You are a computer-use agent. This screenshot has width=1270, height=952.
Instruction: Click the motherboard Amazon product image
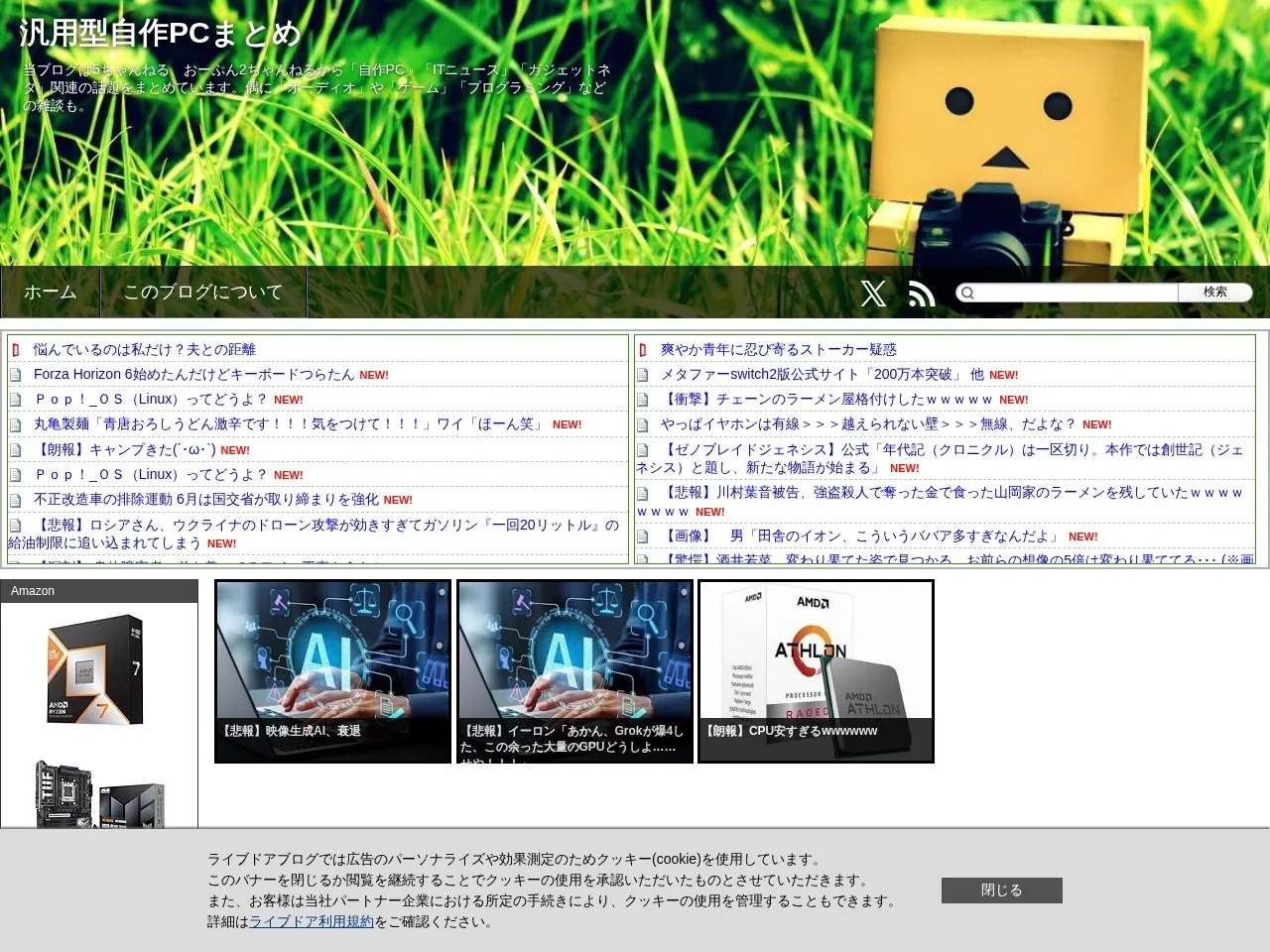pyautogui.click(x=99, y=793)
